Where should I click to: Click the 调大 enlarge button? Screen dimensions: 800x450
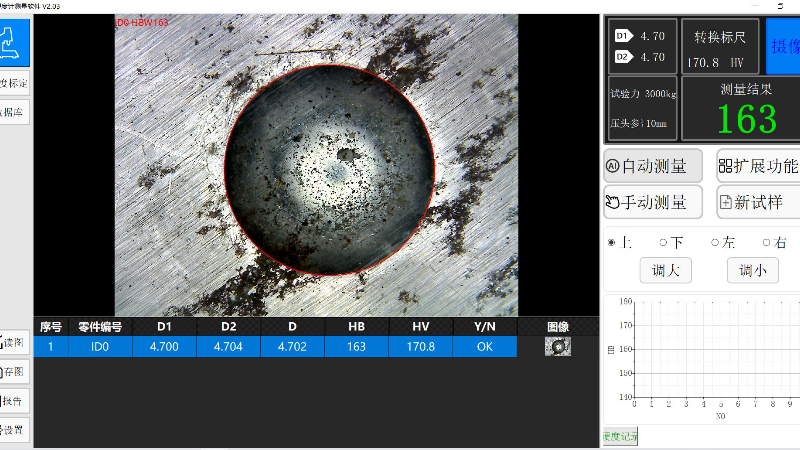(665, 270)
